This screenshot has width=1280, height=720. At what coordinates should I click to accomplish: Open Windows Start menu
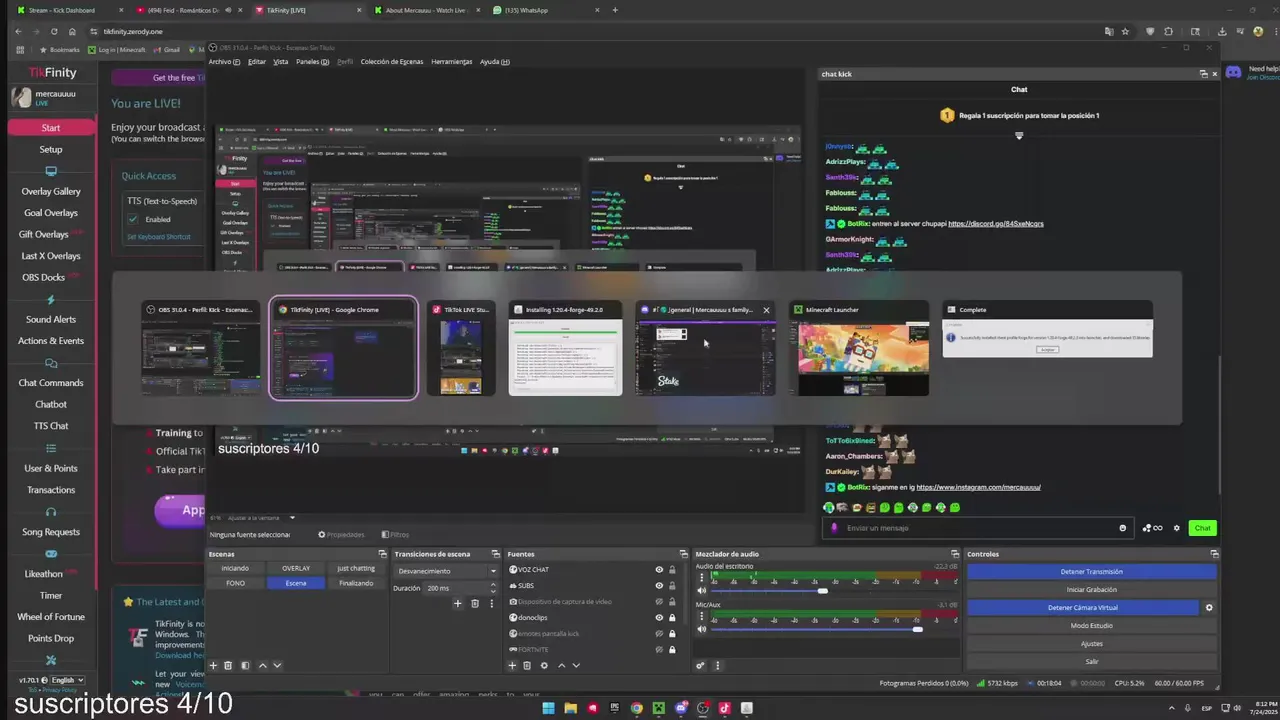548,708
